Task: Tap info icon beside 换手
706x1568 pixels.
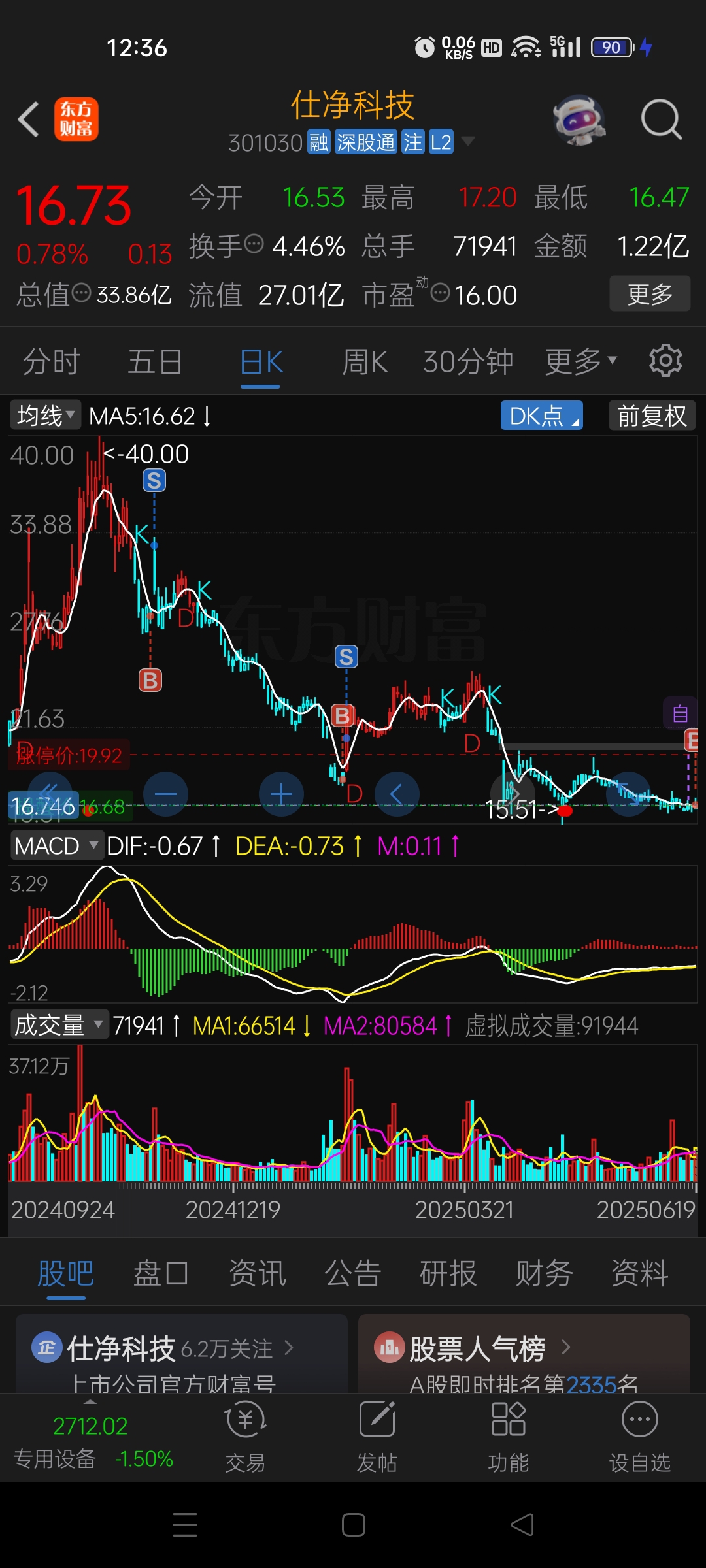Action: pos(254,244)
